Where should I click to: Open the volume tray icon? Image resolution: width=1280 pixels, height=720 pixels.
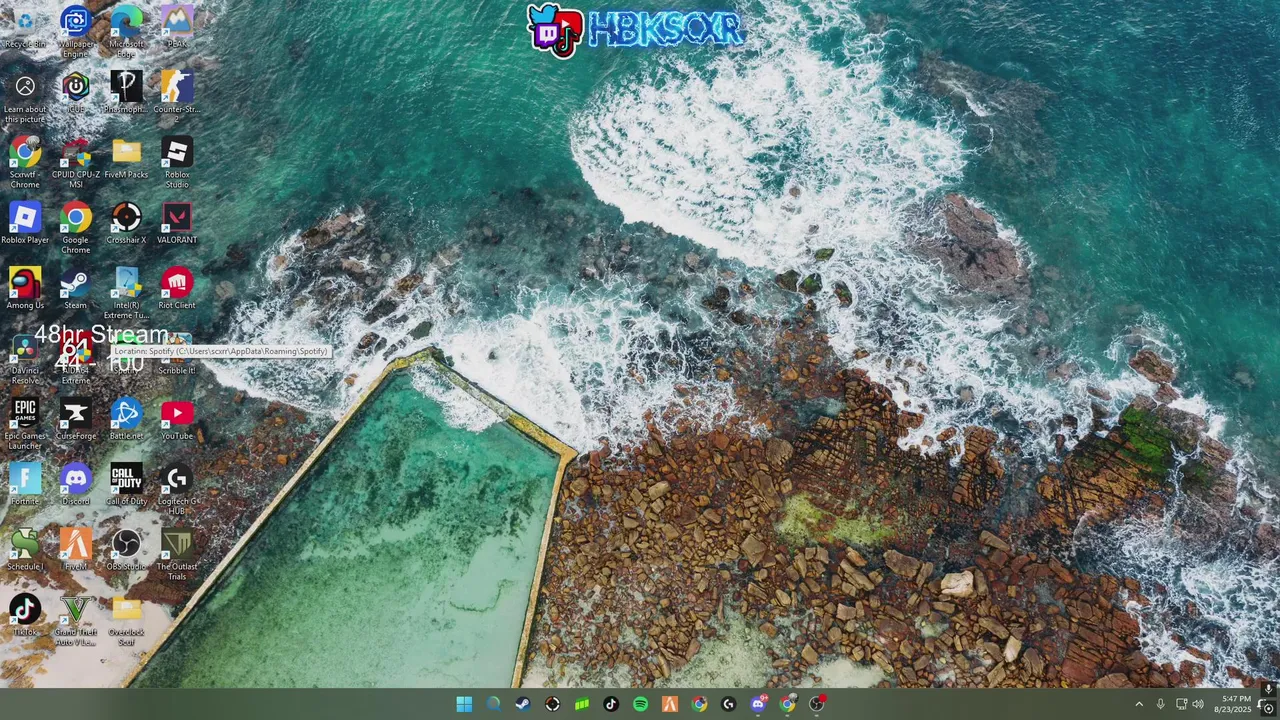point(1198,704)
